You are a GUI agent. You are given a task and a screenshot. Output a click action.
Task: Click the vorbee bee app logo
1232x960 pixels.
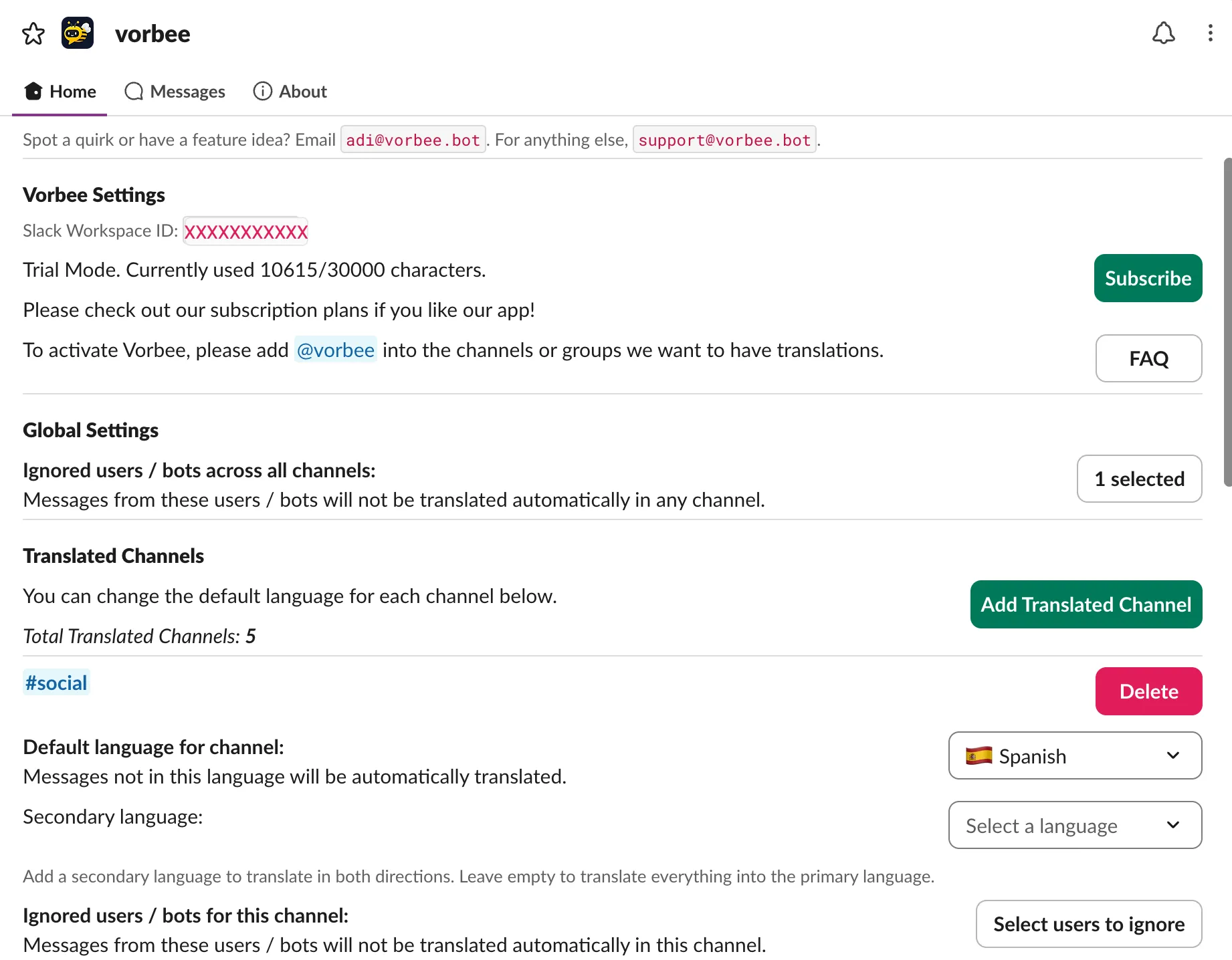point(78,33)
